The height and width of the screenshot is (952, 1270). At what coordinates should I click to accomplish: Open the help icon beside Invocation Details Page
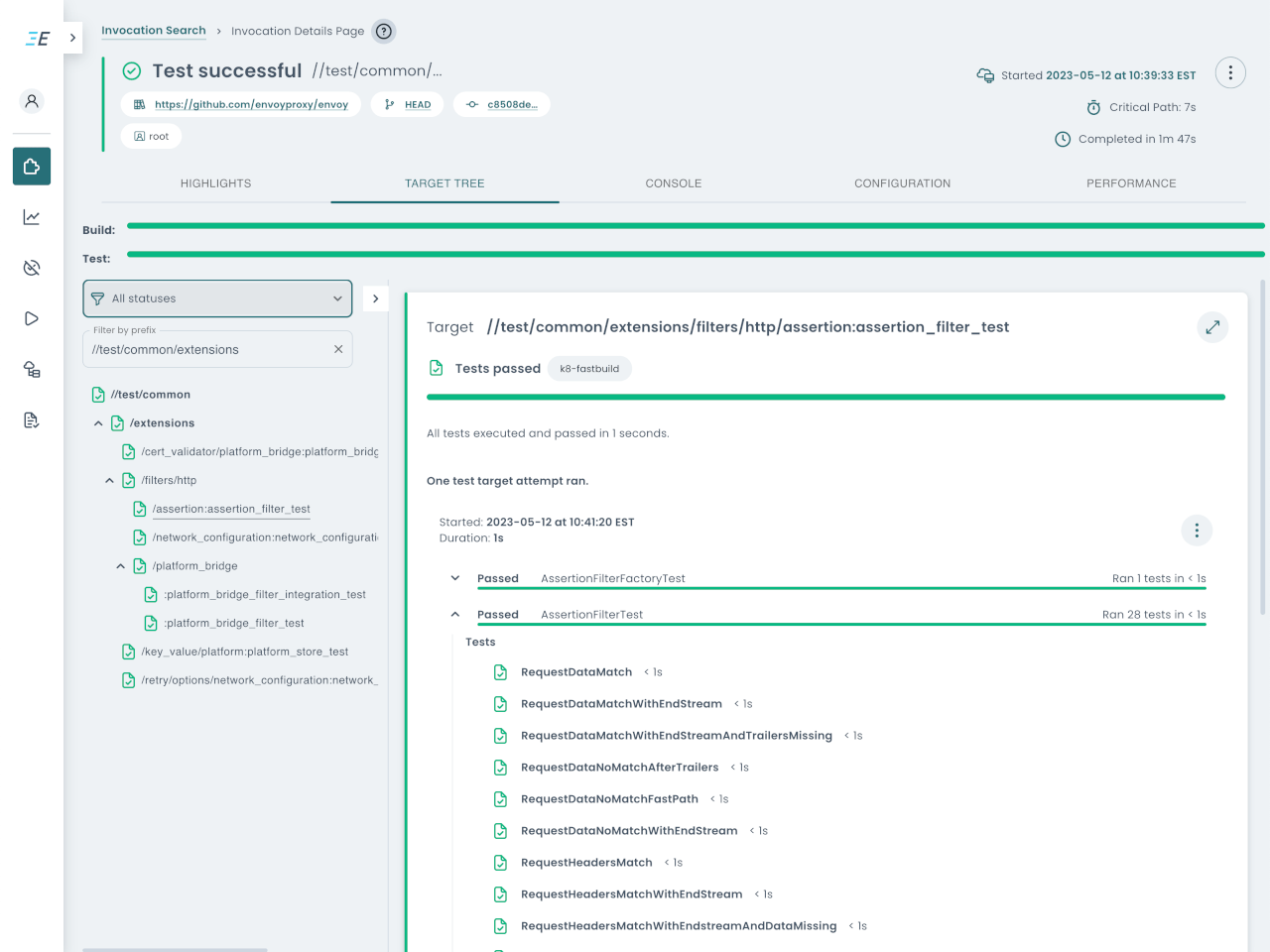(384, 31)
